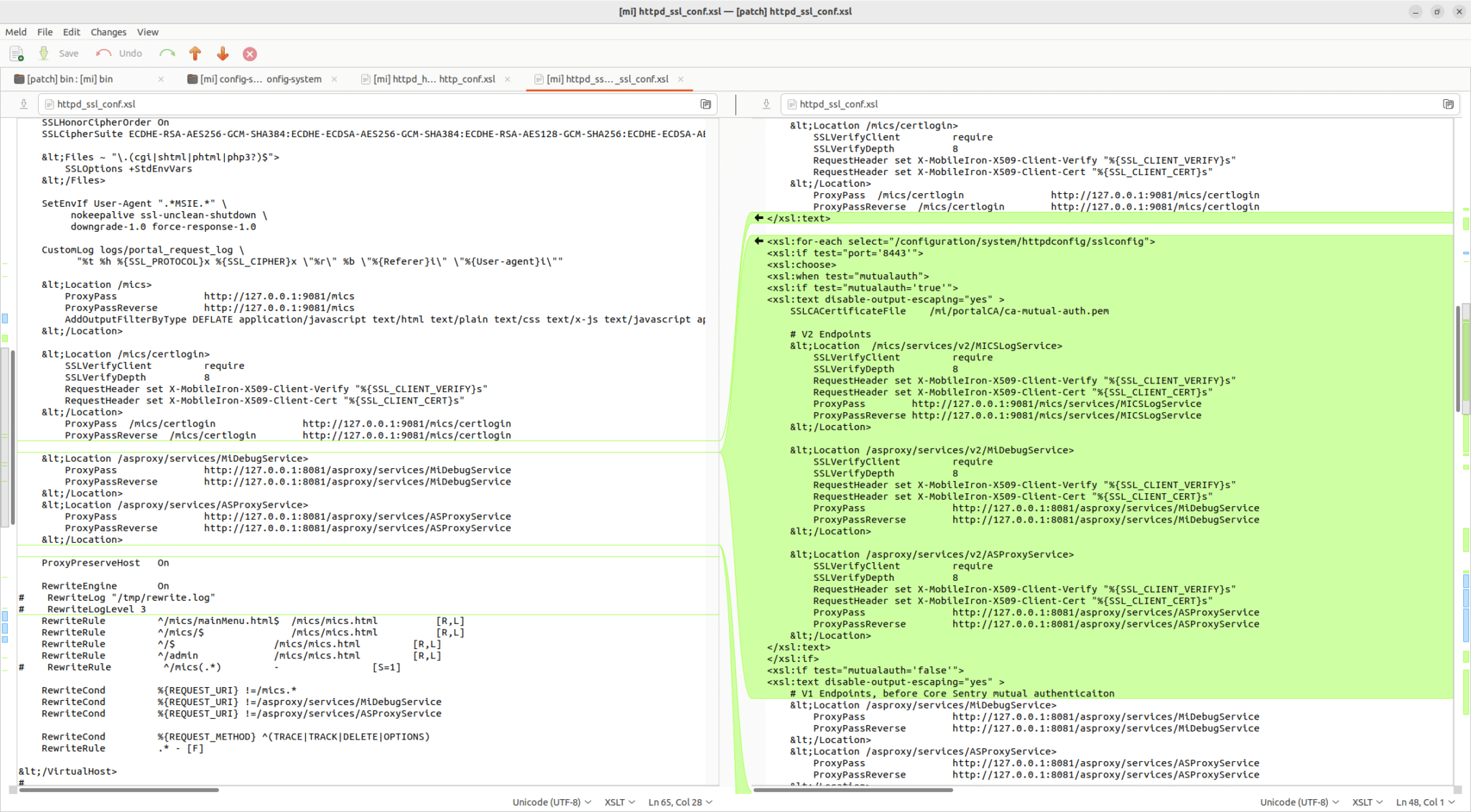The height and width of the screenshot is (812, 1471).
Task: Start a new comparison from the toolbar
Action: click(17, 53)
